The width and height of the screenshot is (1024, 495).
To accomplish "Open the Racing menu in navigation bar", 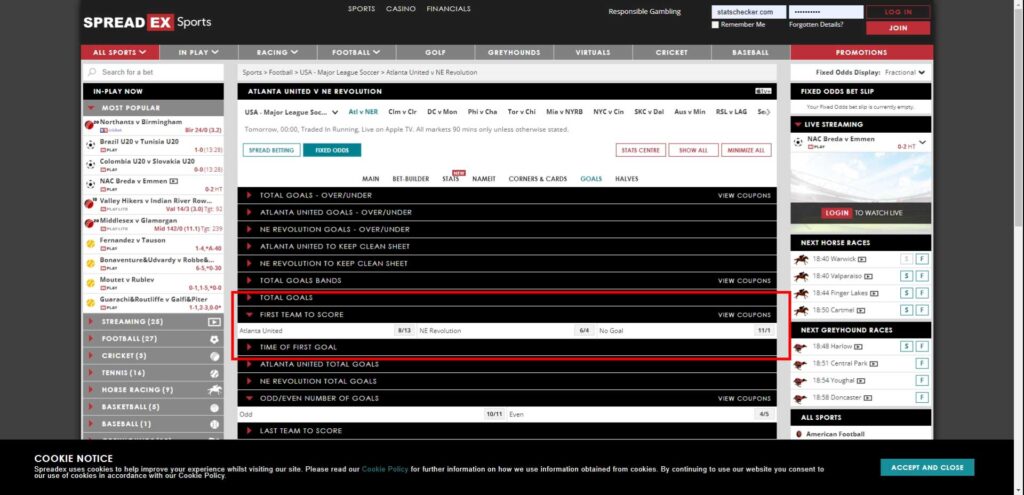I will (278, 52).
